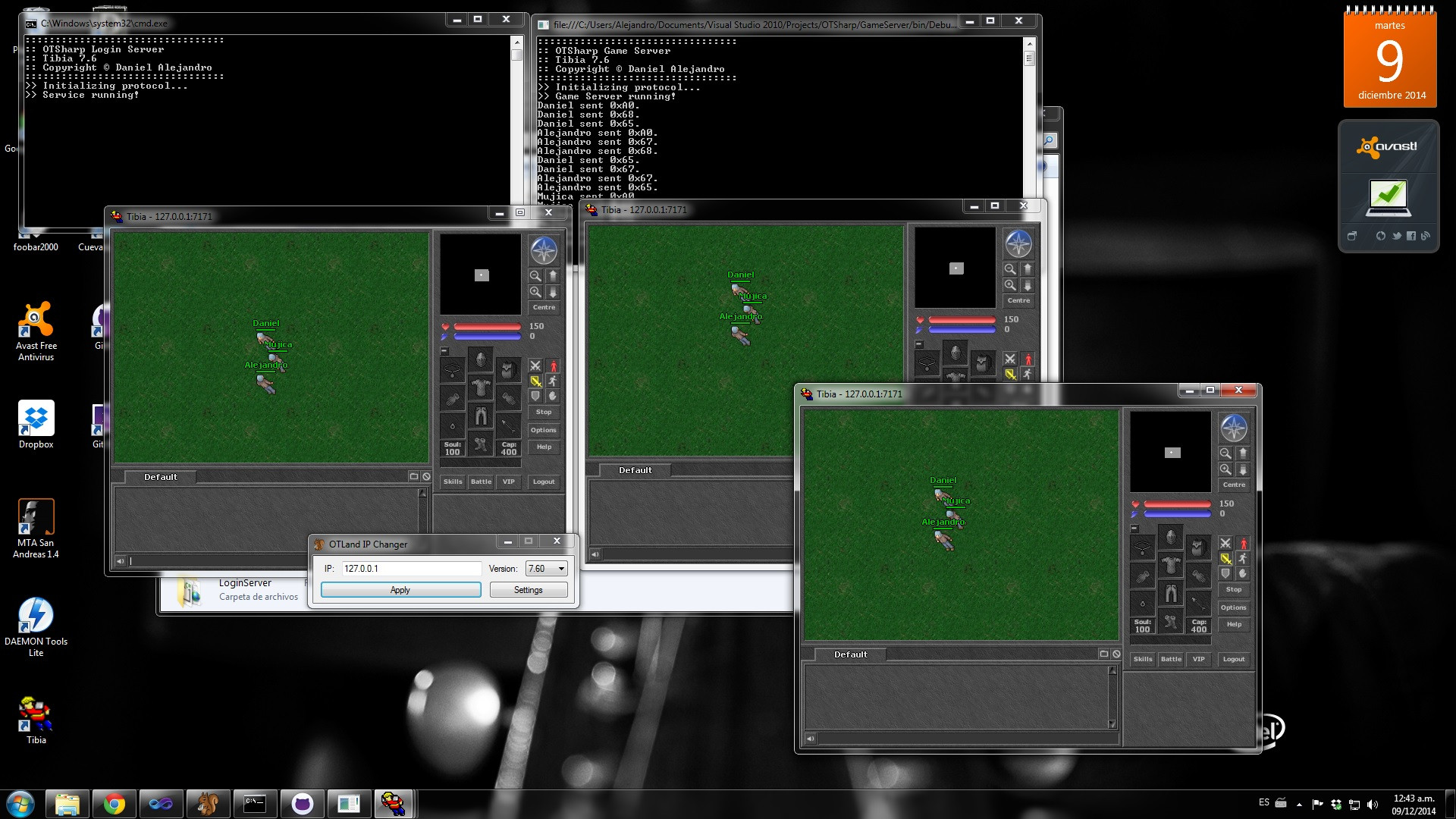The image size is (1456, 819).
Task: Click the compass rose in the leftmost Tibia window
Action: [x=544, y=250]
